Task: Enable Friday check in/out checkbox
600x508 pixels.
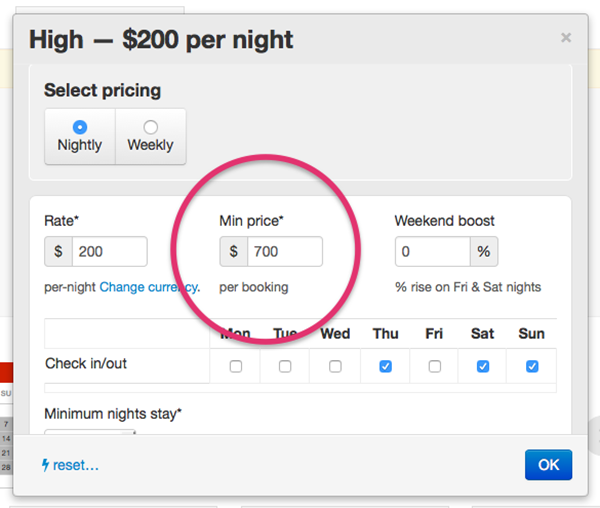Action: pyautogui.click(x=435, y=366)
